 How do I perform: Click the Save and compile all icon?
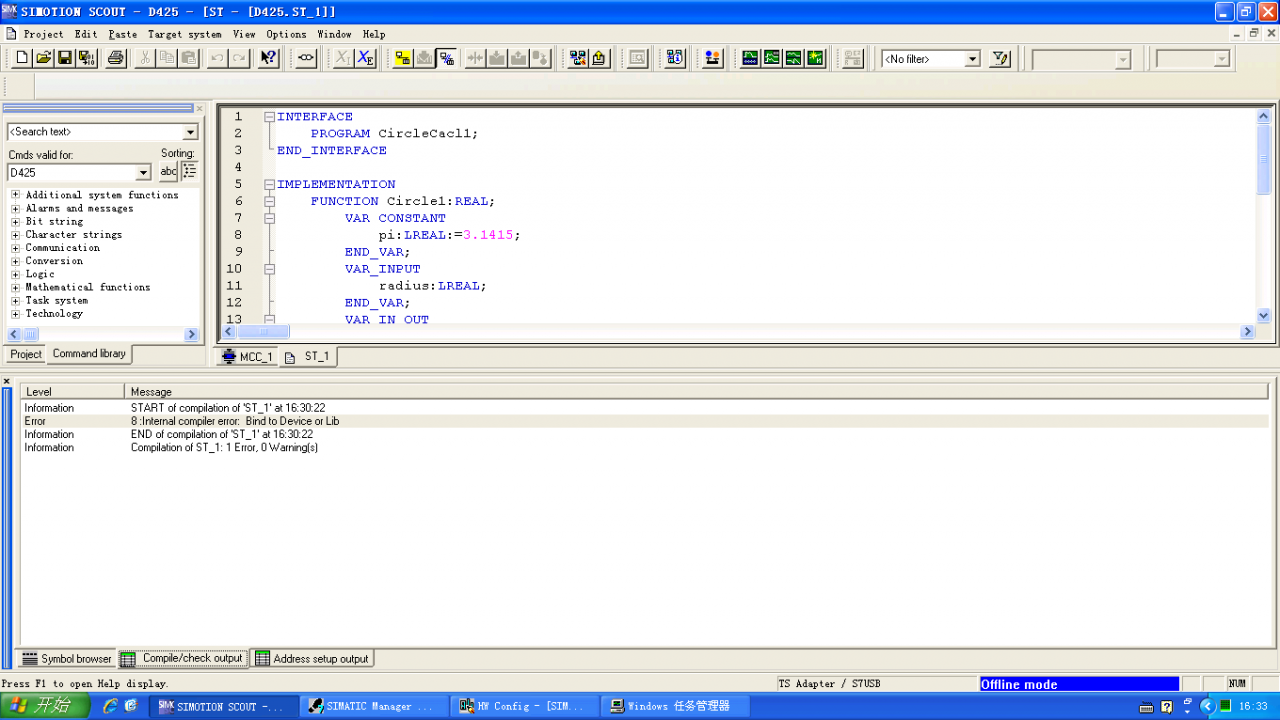(x=87, y=58)
